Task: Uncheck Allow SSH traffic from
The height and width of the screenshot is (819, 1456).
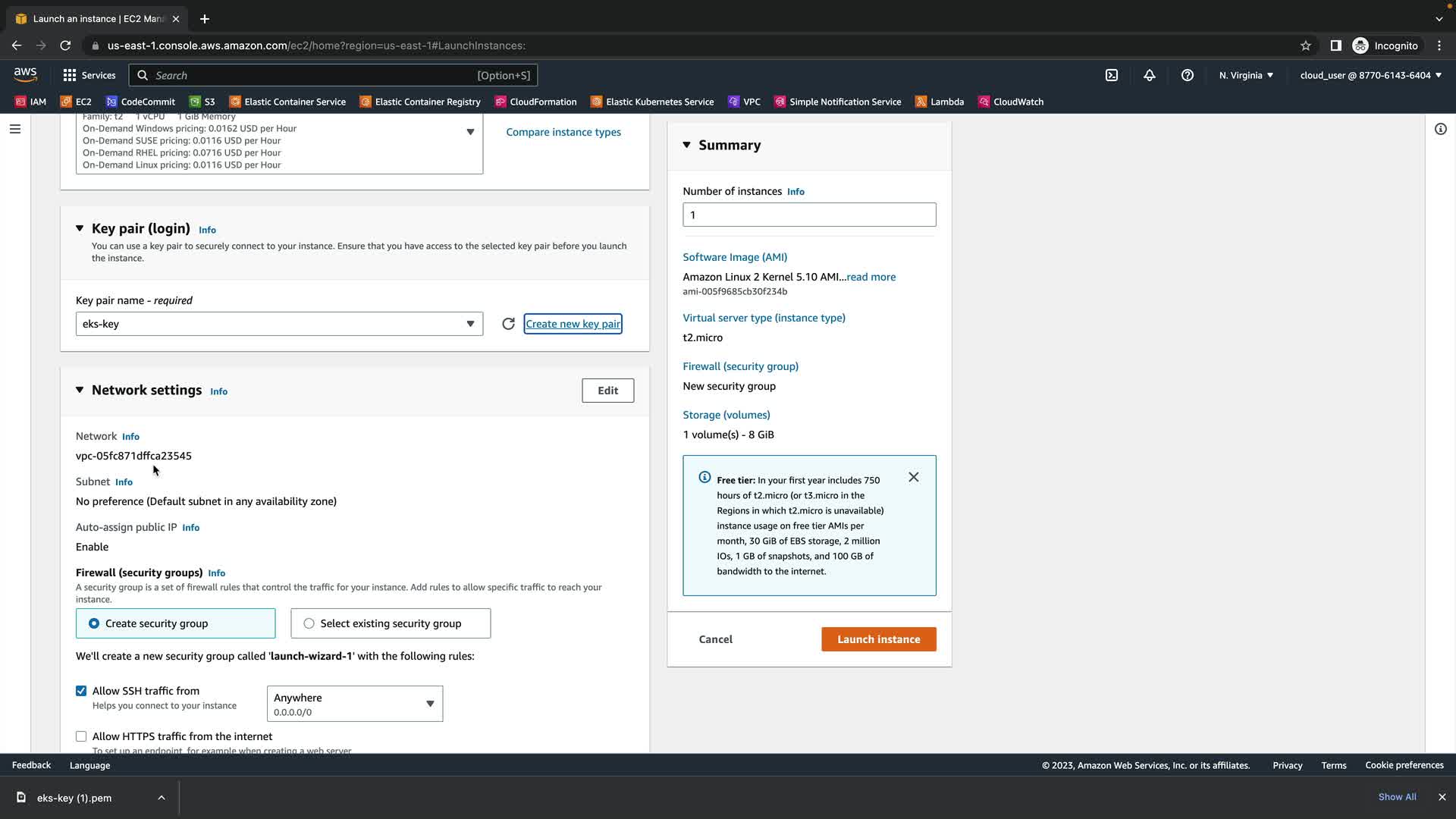Action: [81, 691]
